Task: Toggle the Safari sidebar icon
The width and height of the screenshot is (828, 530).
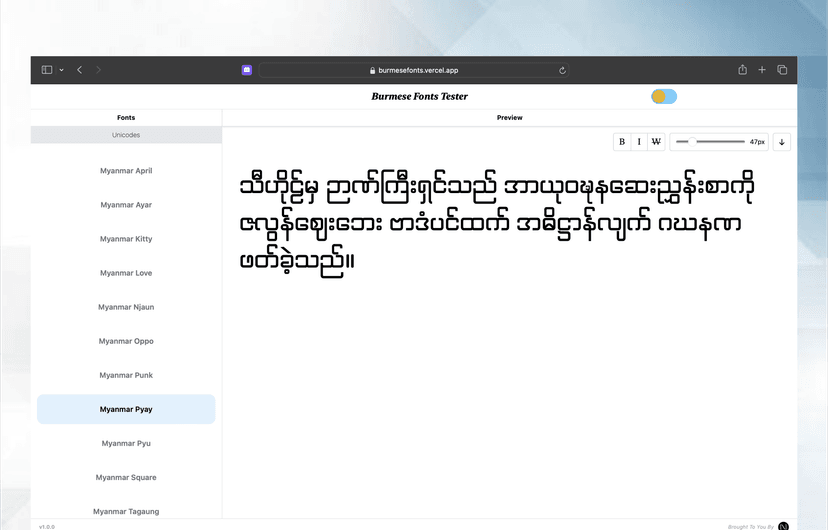Action: pos(47,70)
